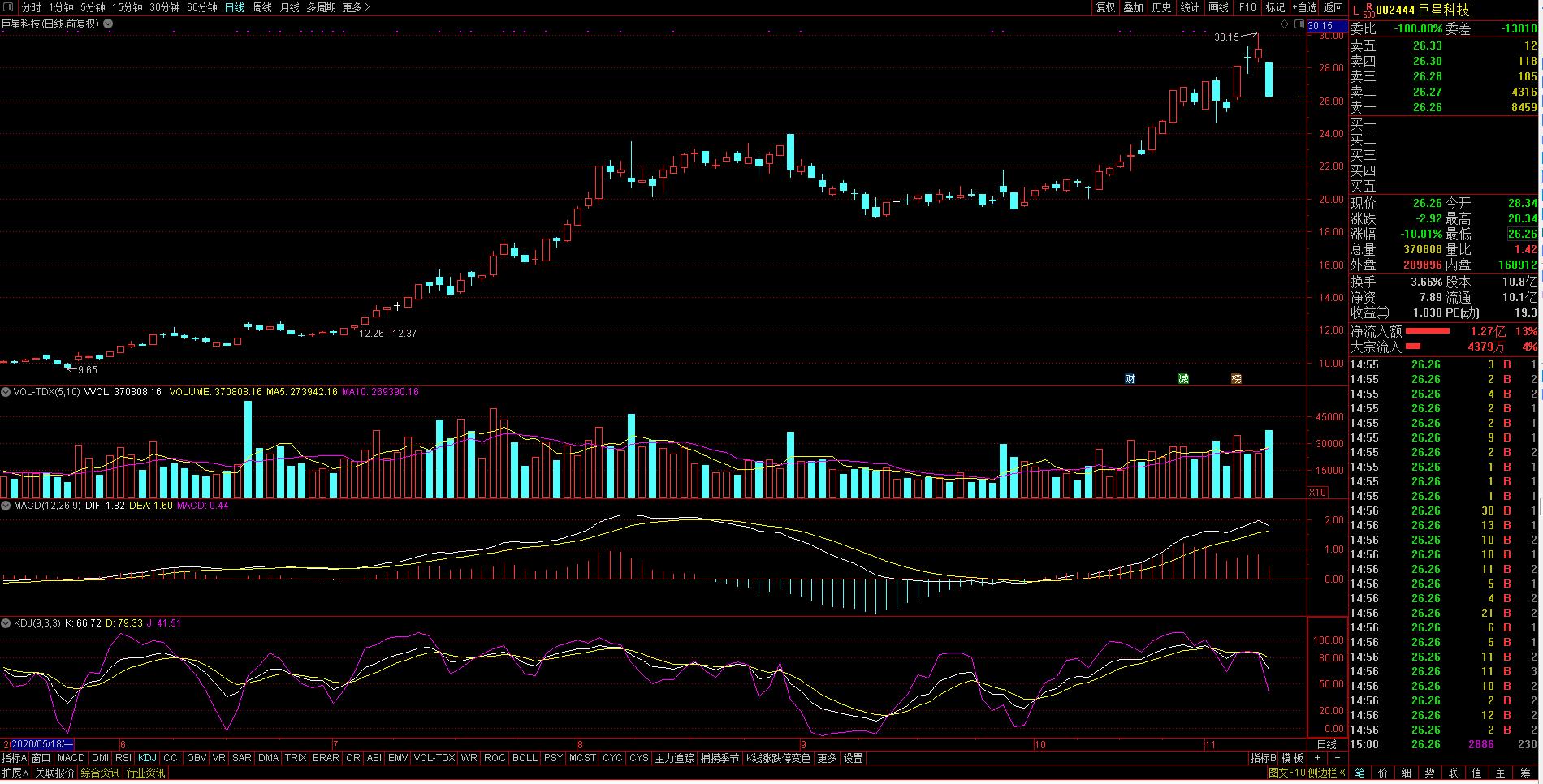
Task: Select the BOLL indicator tab
Action: pyautogui.click(x=525, y=758)
